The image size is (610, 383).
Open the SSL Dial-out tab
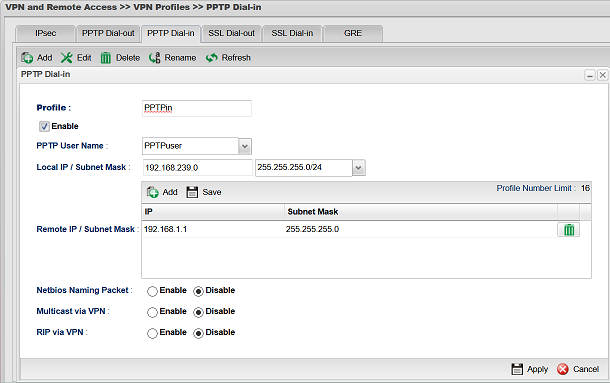pyautogui.click(x=231, y=33)
